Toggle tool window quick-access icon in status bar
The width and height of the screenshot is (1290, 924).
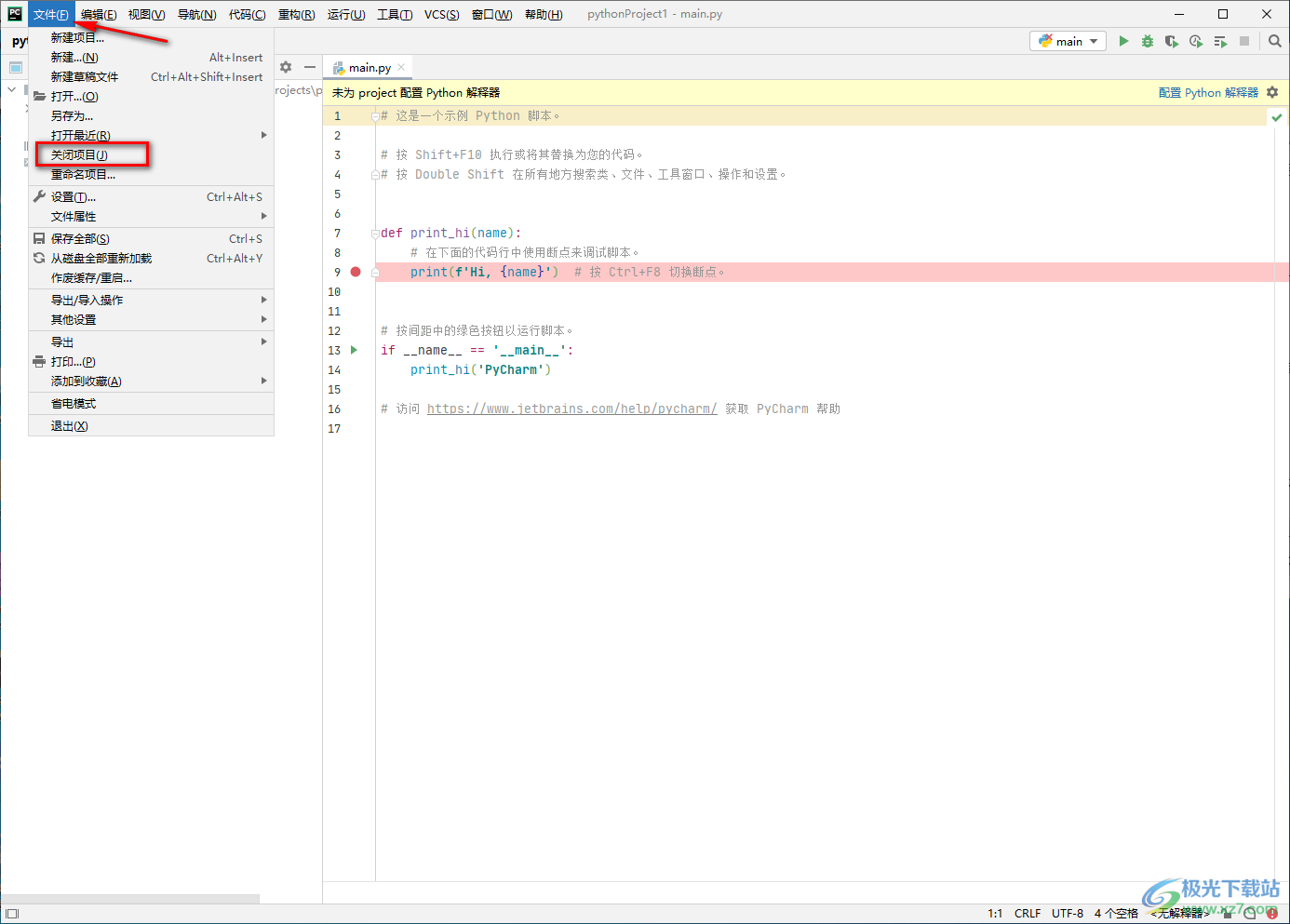coord(12,914)
